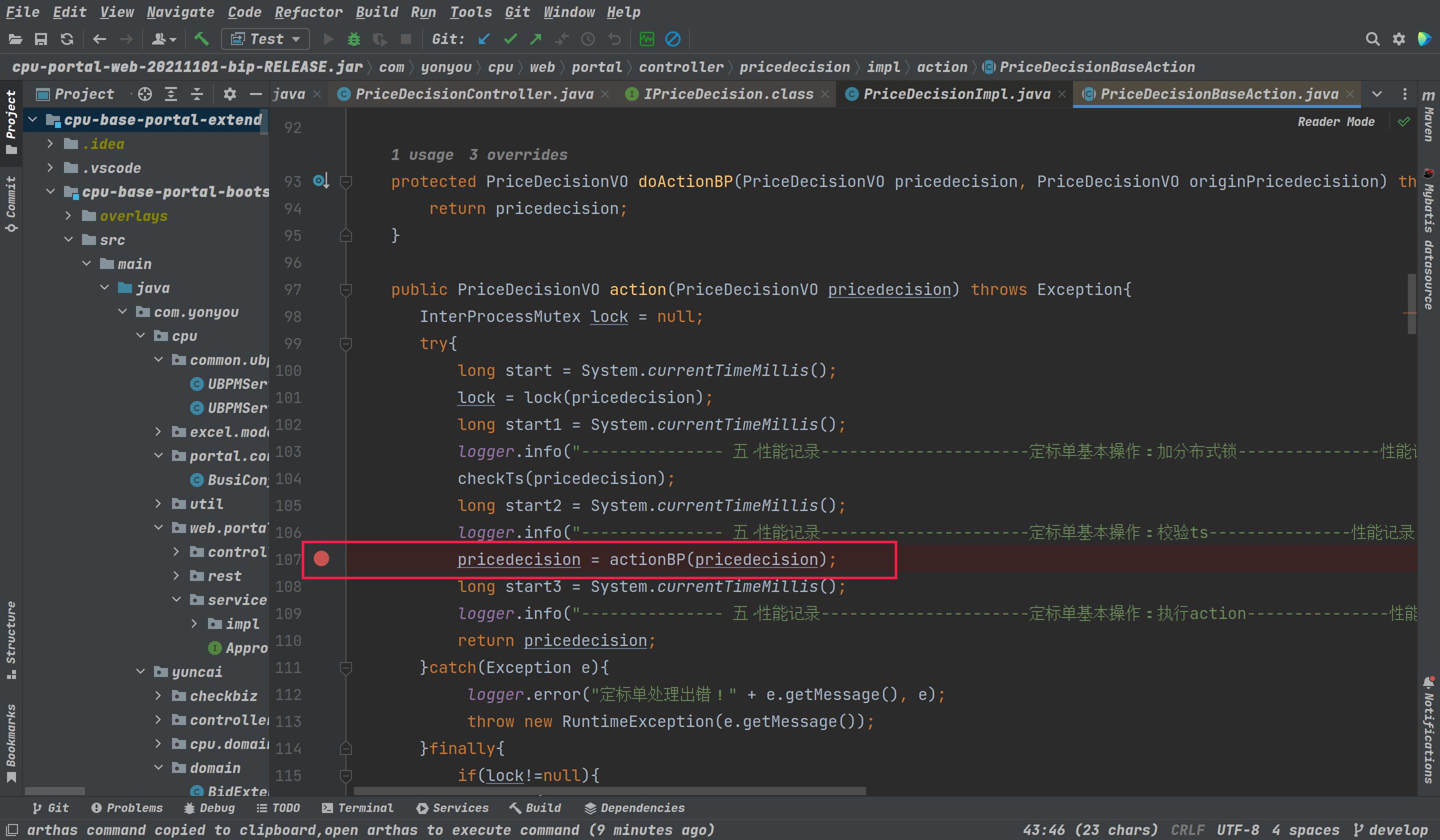
Task: Click the Git commit checkmark icon
Action: click(x=510, y=39)
